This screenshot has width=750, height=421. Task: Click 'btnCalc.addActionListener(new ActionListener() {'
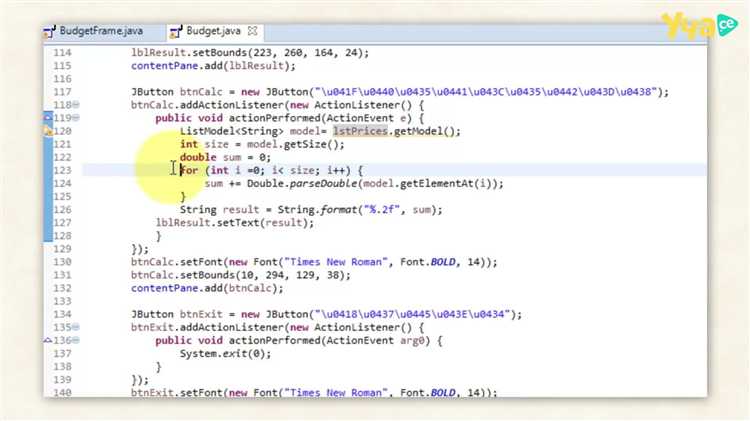[277, 105]
